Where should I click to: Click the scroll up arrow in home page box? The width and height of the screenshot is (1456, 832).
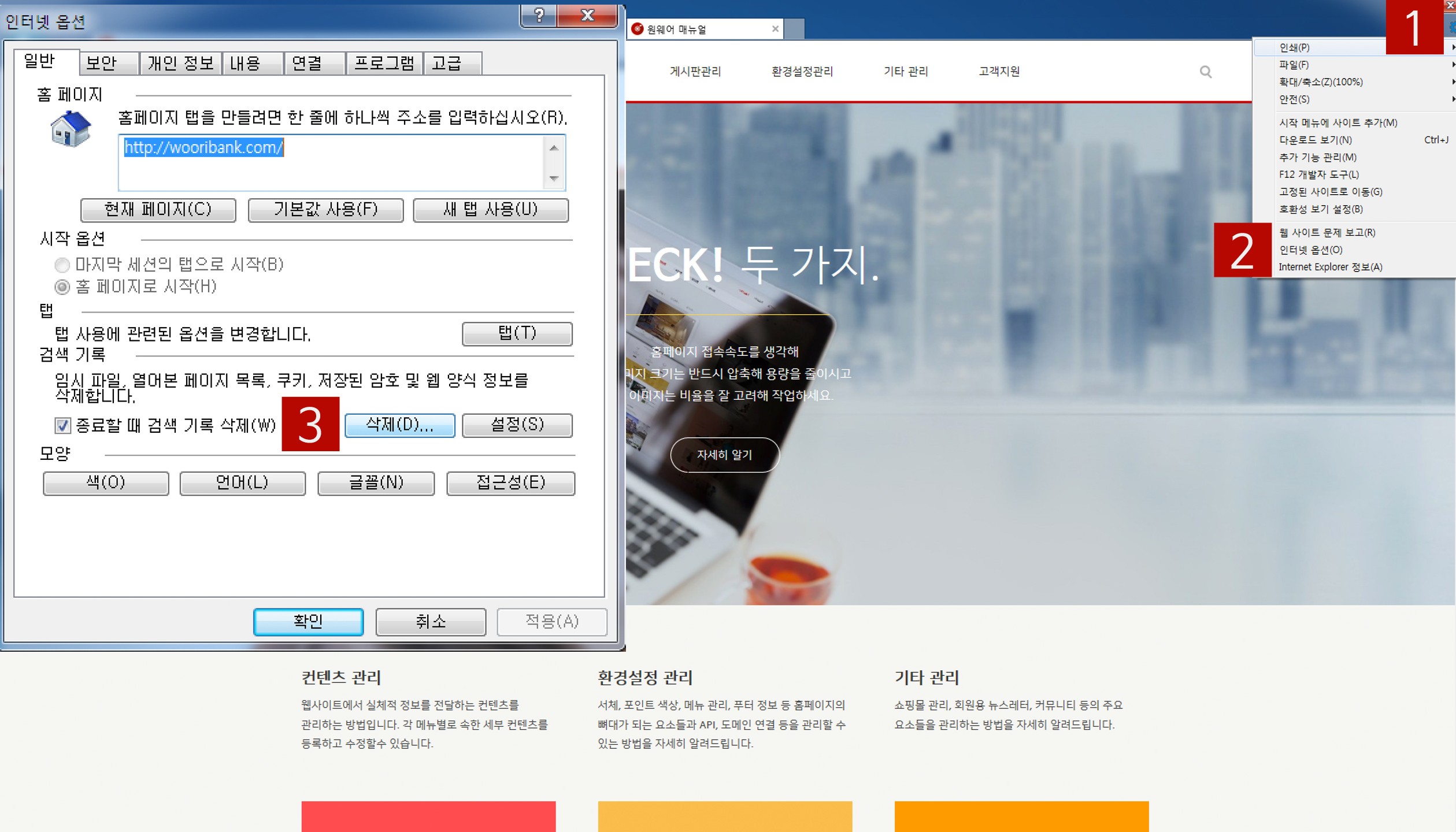coord(554,148)
